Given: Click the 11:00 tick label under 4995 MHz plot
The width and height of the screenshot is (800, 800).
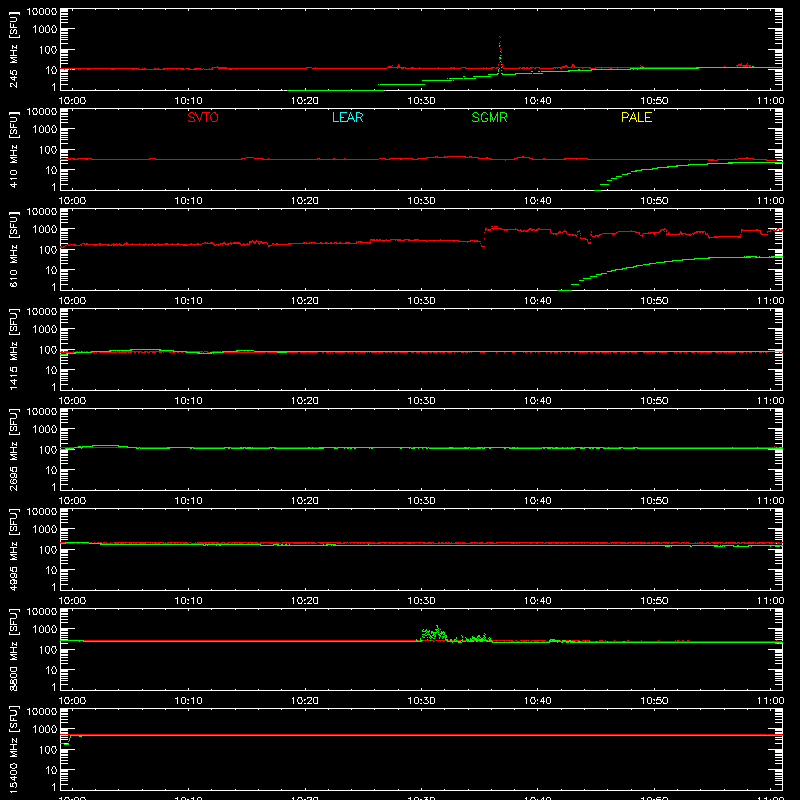Looking at the screenshot, I should pyautogui.click(x=770, y=601).
